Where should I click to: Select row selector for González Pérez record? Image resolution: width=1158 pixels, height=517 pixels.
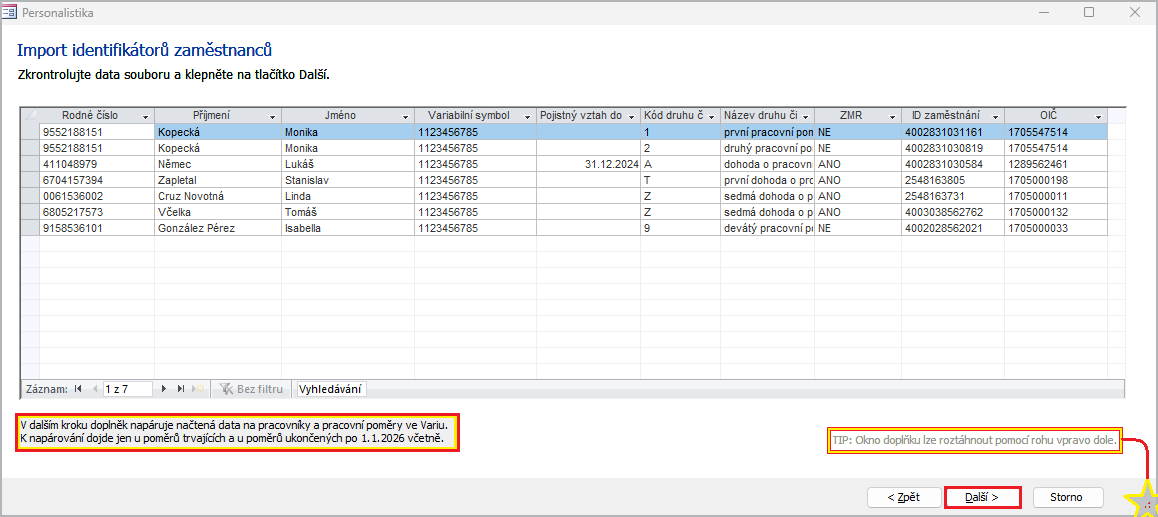[x=30, y=228]
